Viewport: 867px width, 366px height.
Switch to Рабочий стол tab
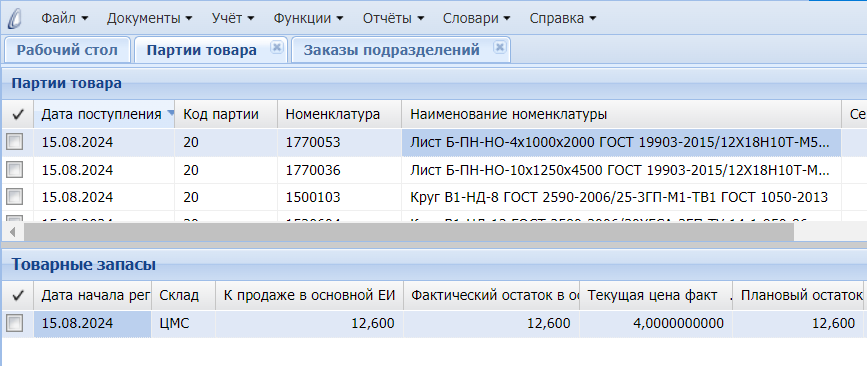coord(67,50)
